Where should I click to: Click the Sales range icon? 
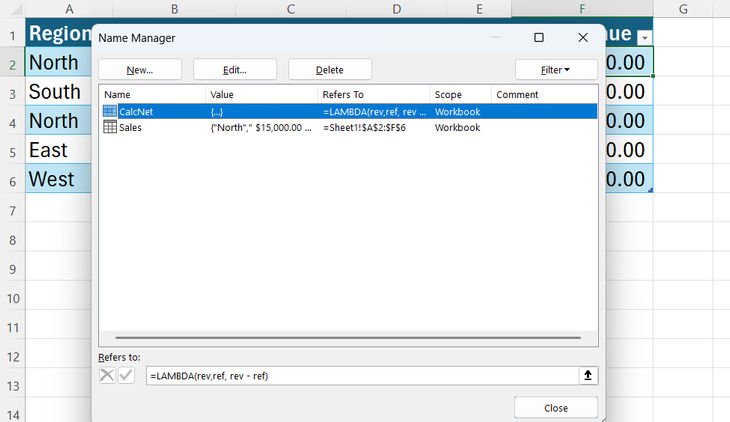point(110,127)
